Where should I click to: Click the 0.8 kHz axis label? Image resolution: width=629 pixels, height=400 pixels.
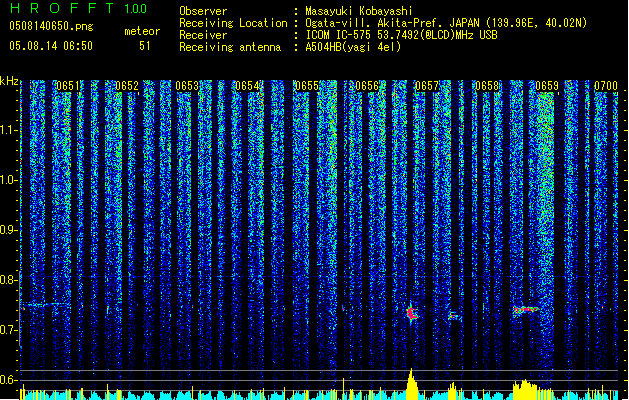[9, 280]
